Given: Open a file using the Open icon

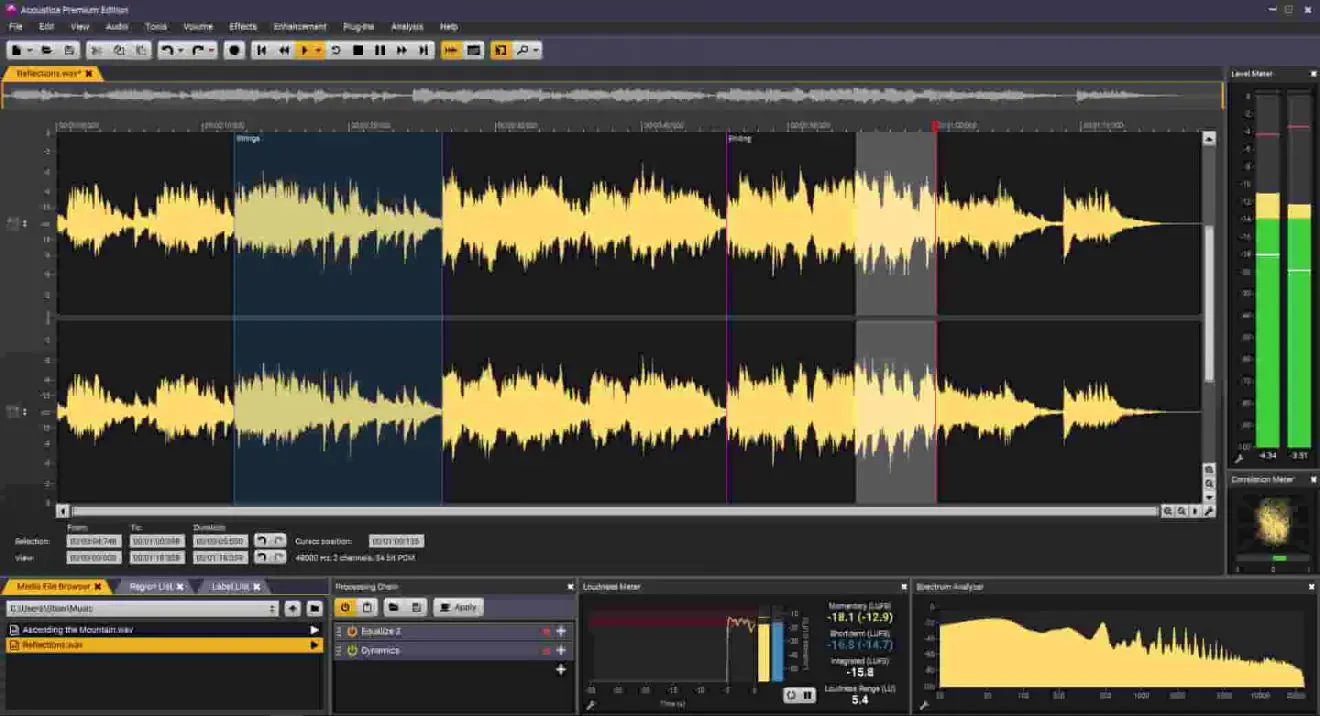Looking at the screenshot, I should 48,49.
